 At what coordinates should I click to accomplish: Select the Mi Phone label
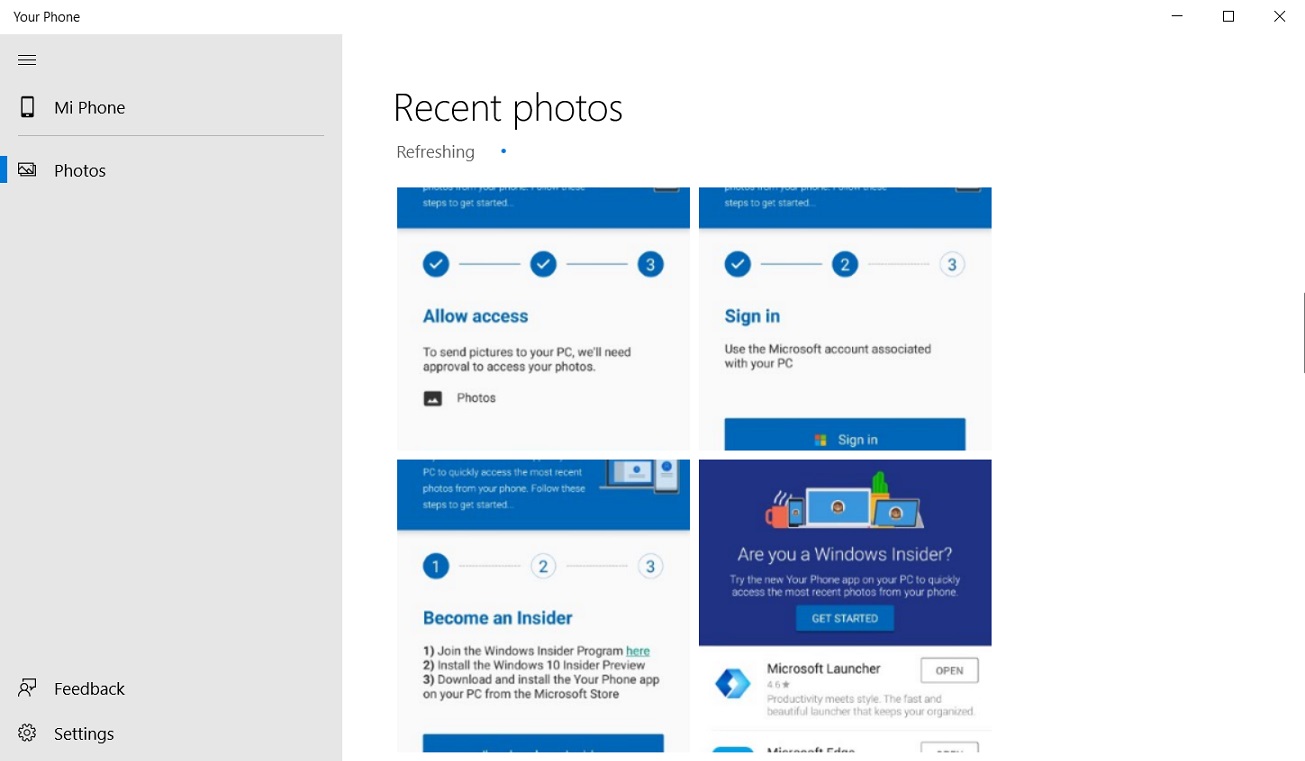point(90,108)
